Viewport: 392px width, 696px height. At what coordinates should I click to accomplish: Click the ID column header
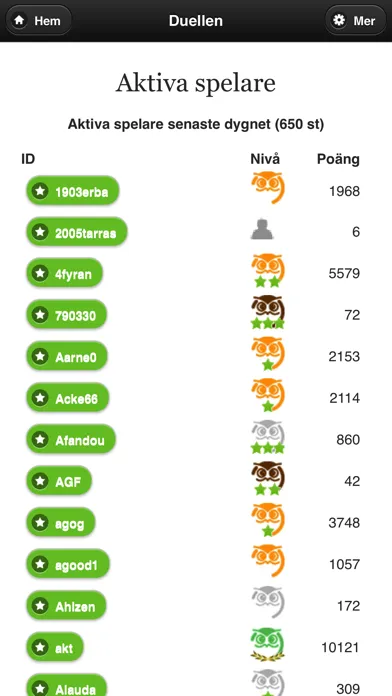[28, 159]
